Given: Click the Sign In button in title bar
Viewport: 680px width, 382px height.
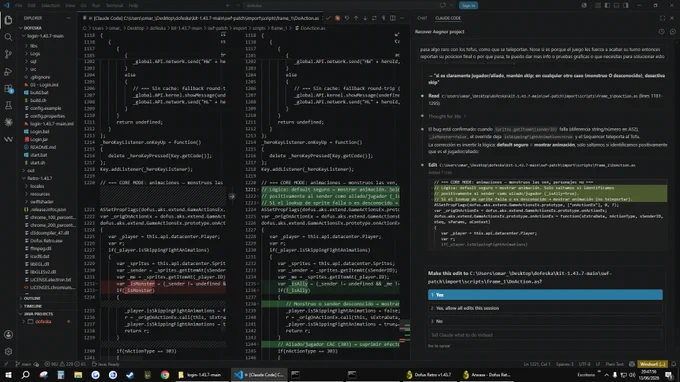Looking at the screenshot, I should tap(468, 6).
